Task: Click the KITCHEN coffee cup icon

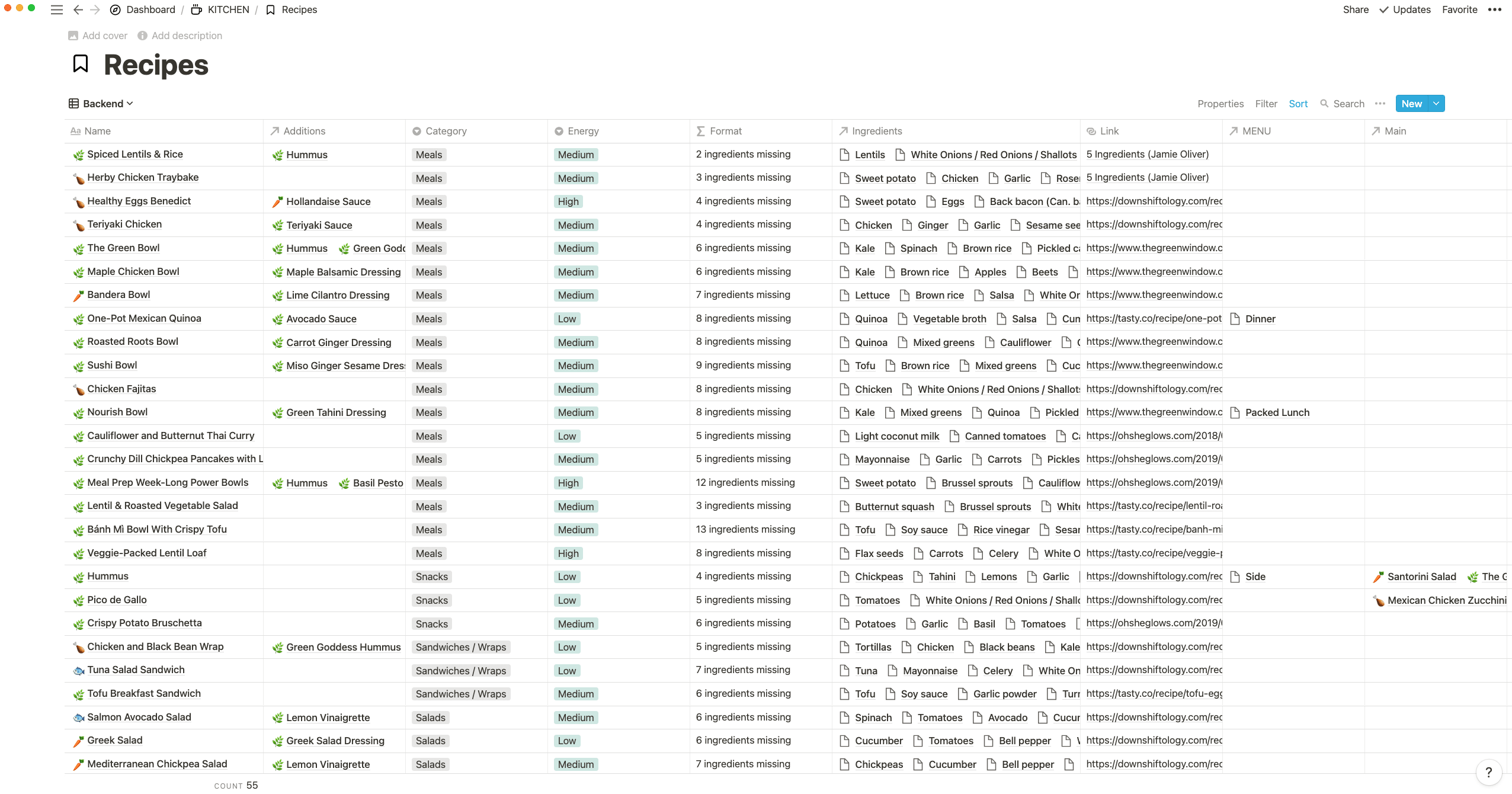Action: pos(197,9)
